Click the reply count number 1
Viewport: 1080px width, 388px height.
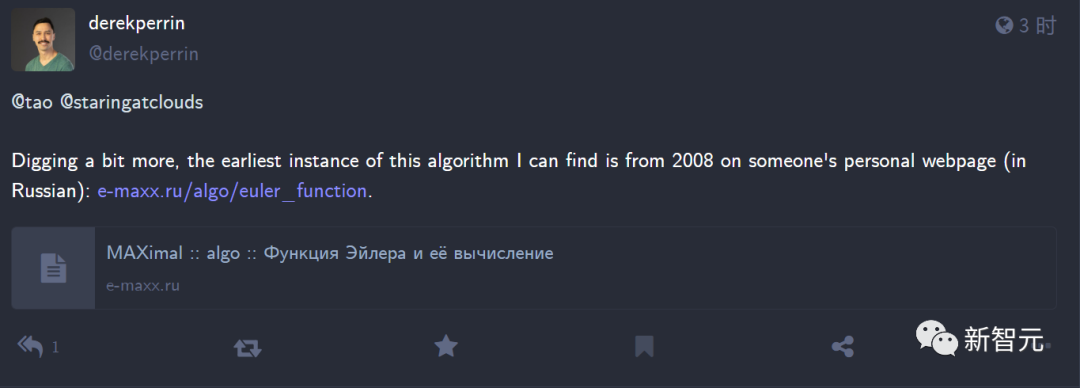tap(56, 347)
